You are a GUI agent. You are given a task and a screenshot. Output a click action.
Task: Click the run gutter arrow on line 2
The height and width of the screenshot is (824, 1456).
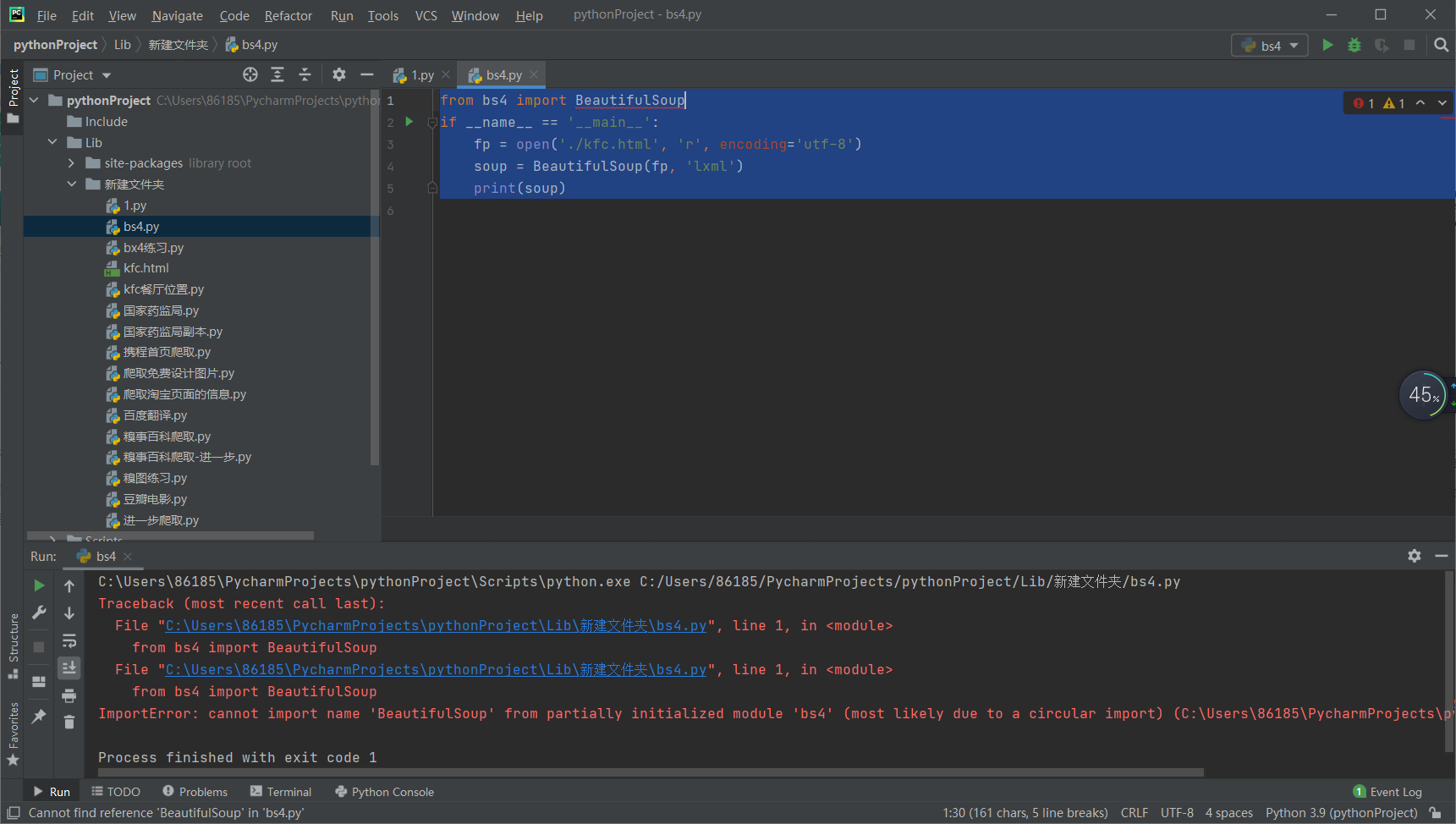point(409,122)
